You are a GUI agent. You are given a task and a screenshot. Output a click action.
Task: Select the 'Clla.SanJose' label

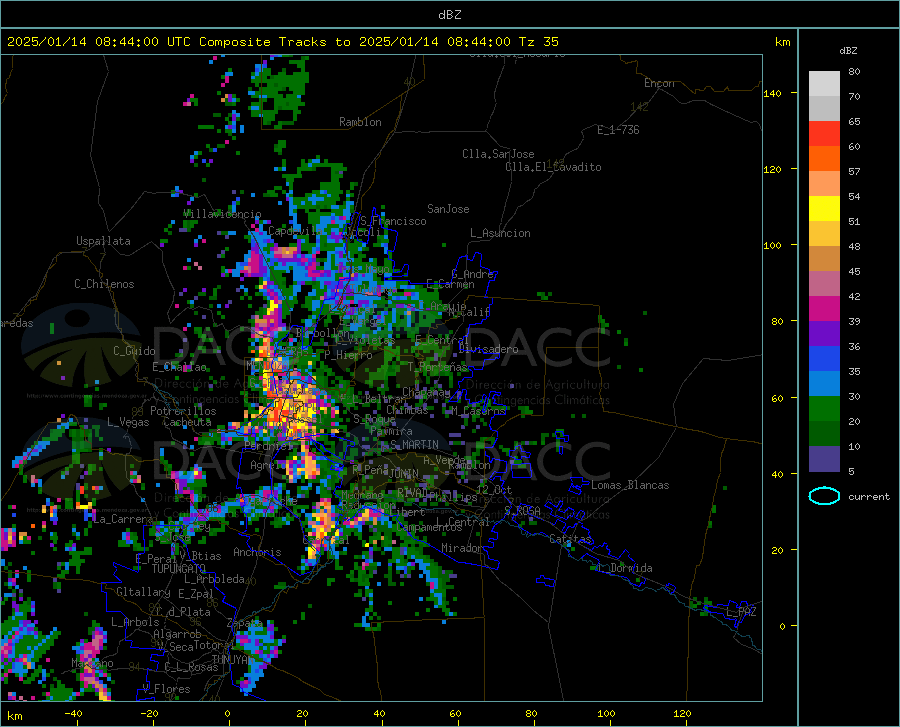pyautogui.click(x=498, y=154)
